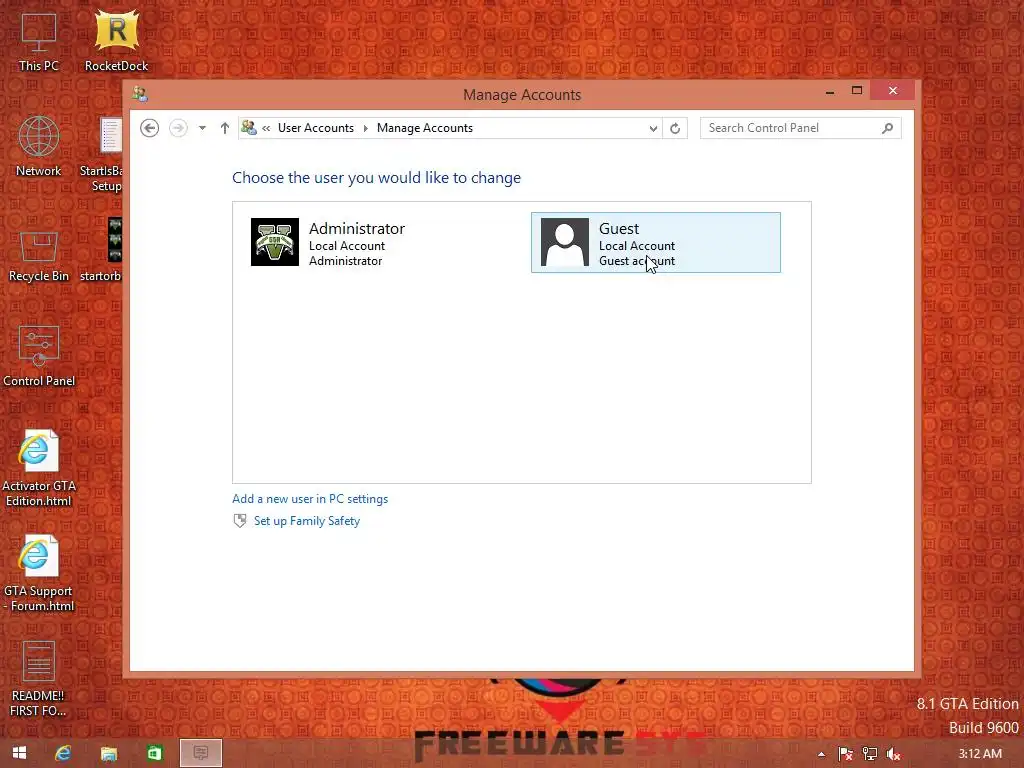Expand the breadcrumb chevron before User Accounts
The image size is (1024, 768).
pos(266,129)
